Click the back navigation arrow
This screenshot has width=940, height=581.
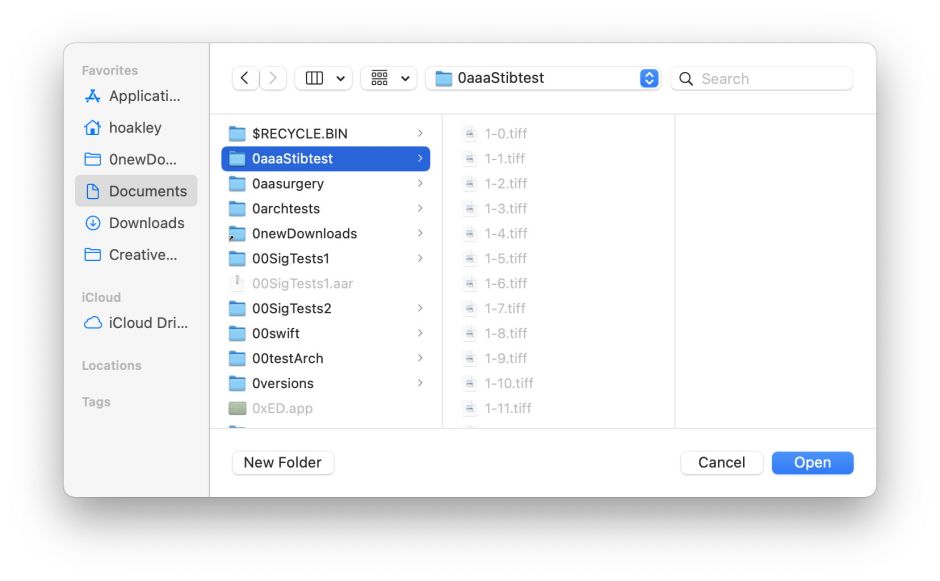point(245,78)
